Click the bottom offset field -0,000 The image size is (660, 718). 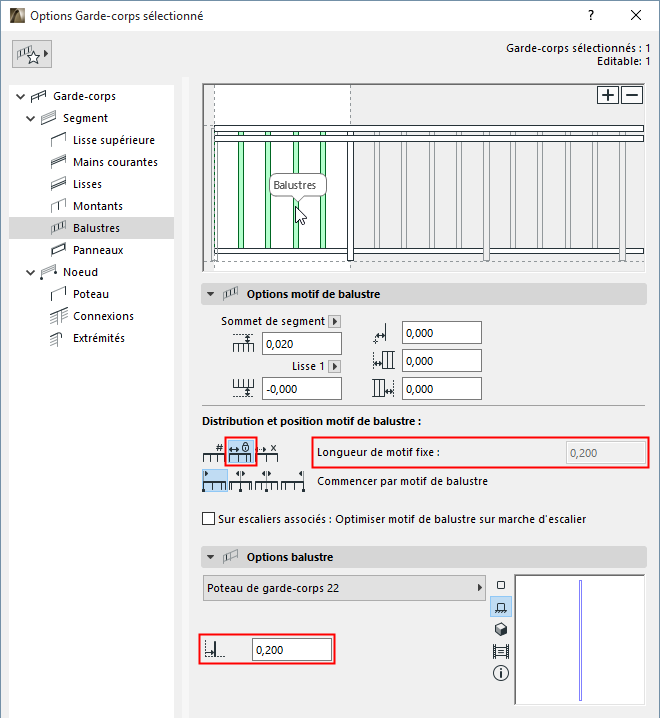(x=302, y=389)
